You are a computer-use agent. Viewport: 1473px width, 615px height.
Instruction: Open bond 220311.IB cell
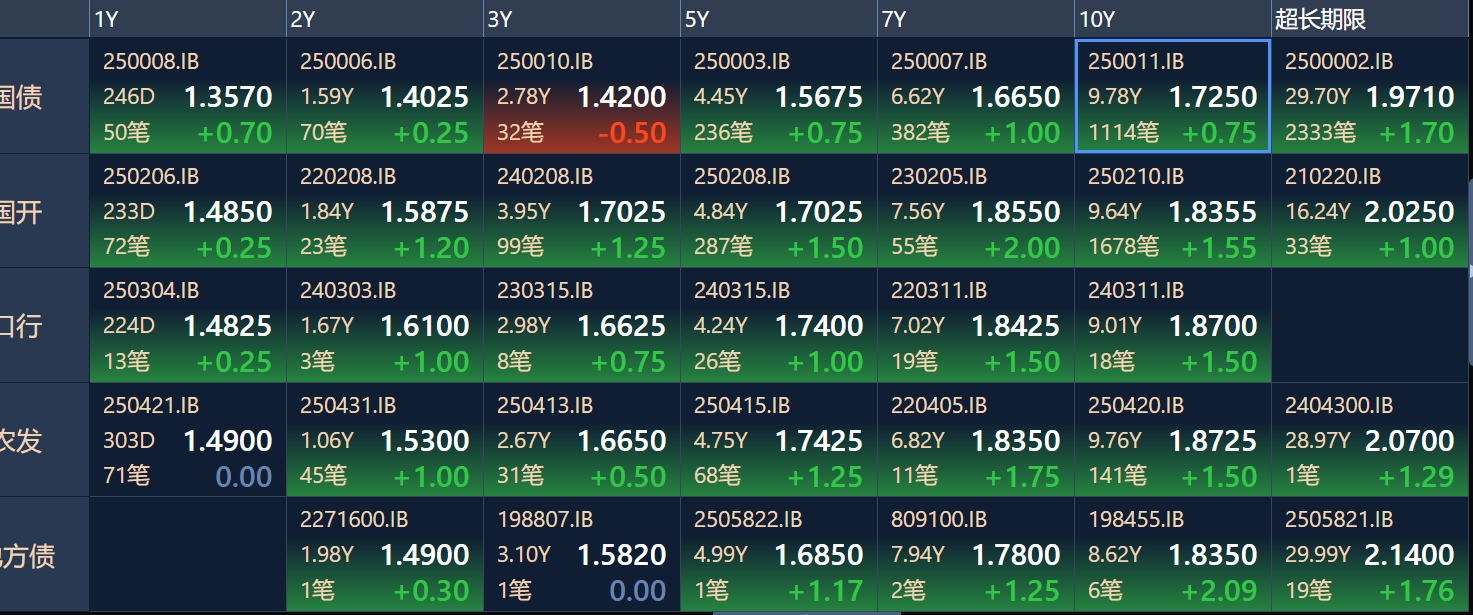click(976, 325)
